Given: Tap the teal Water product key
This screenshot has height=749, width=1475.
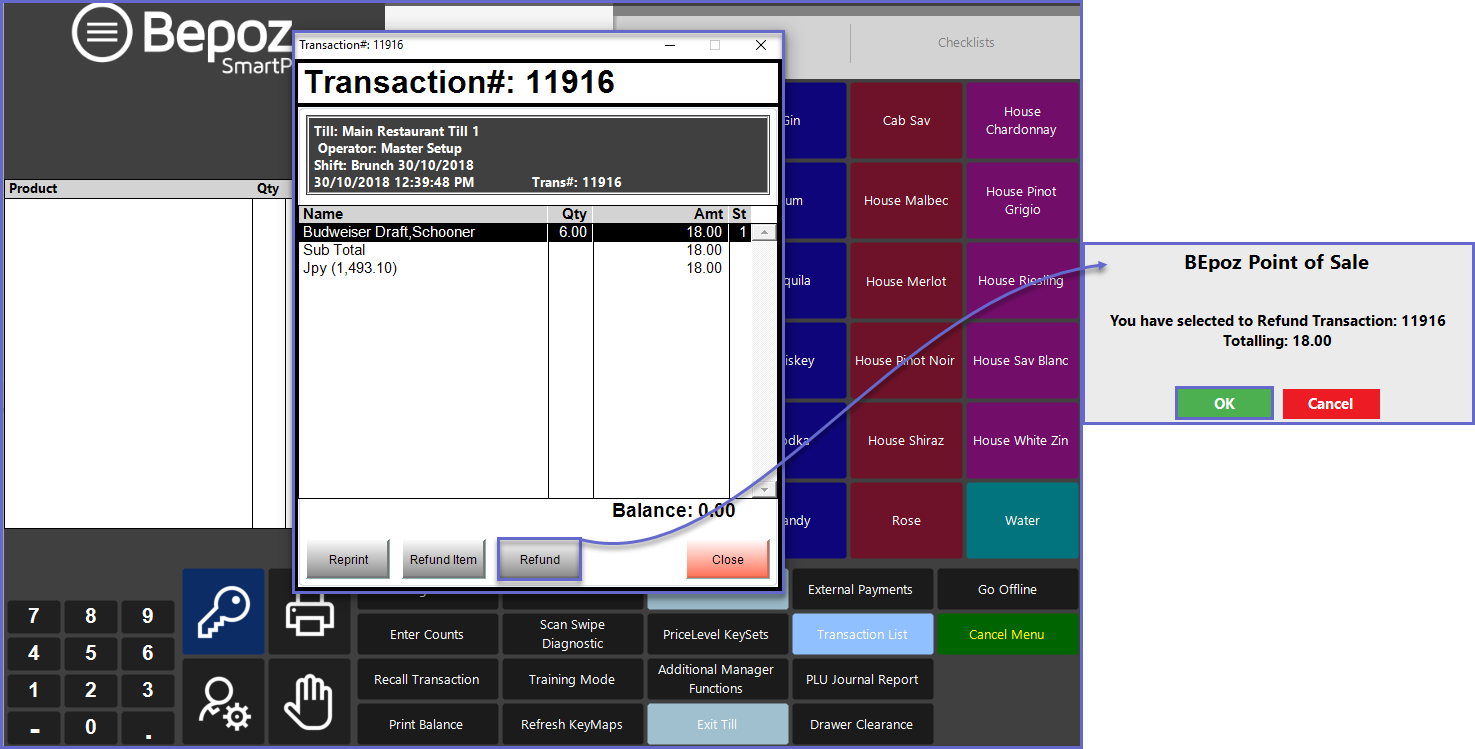Looking at the screenshot, I should [x=1022, y=521].
